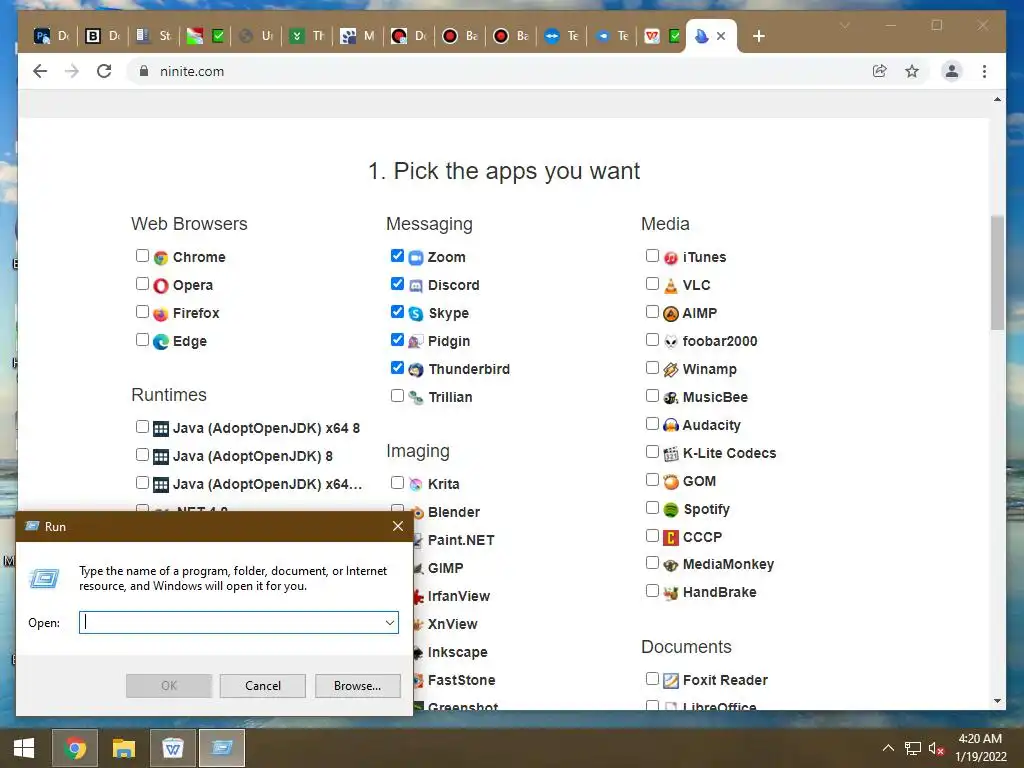Deselect the Thunderbird checkbox
This screenshot has width=1024, height=768.
(x=397, y=368)
